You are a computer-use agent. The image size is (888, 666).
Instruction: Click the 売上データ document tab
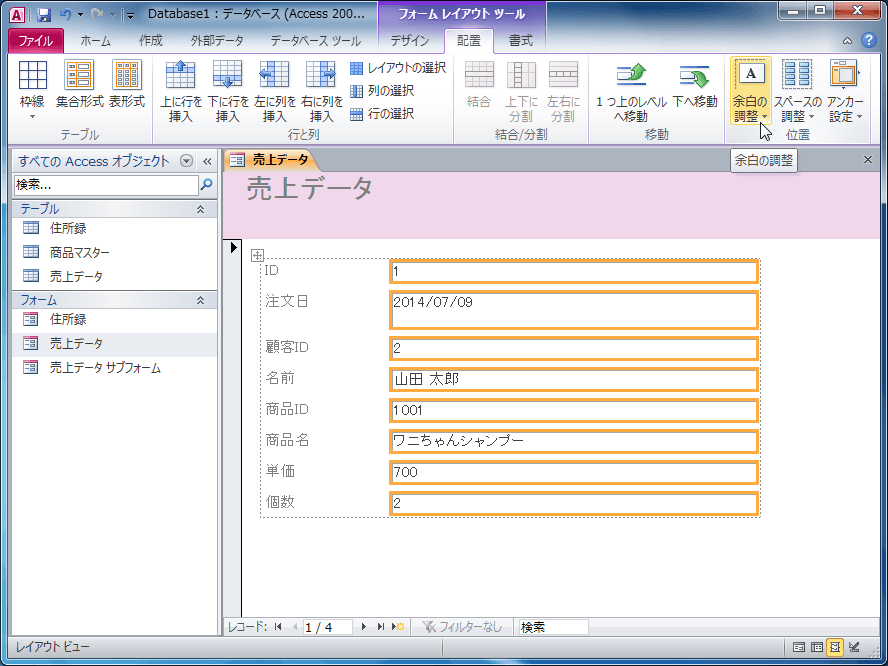tap(271, 160)
